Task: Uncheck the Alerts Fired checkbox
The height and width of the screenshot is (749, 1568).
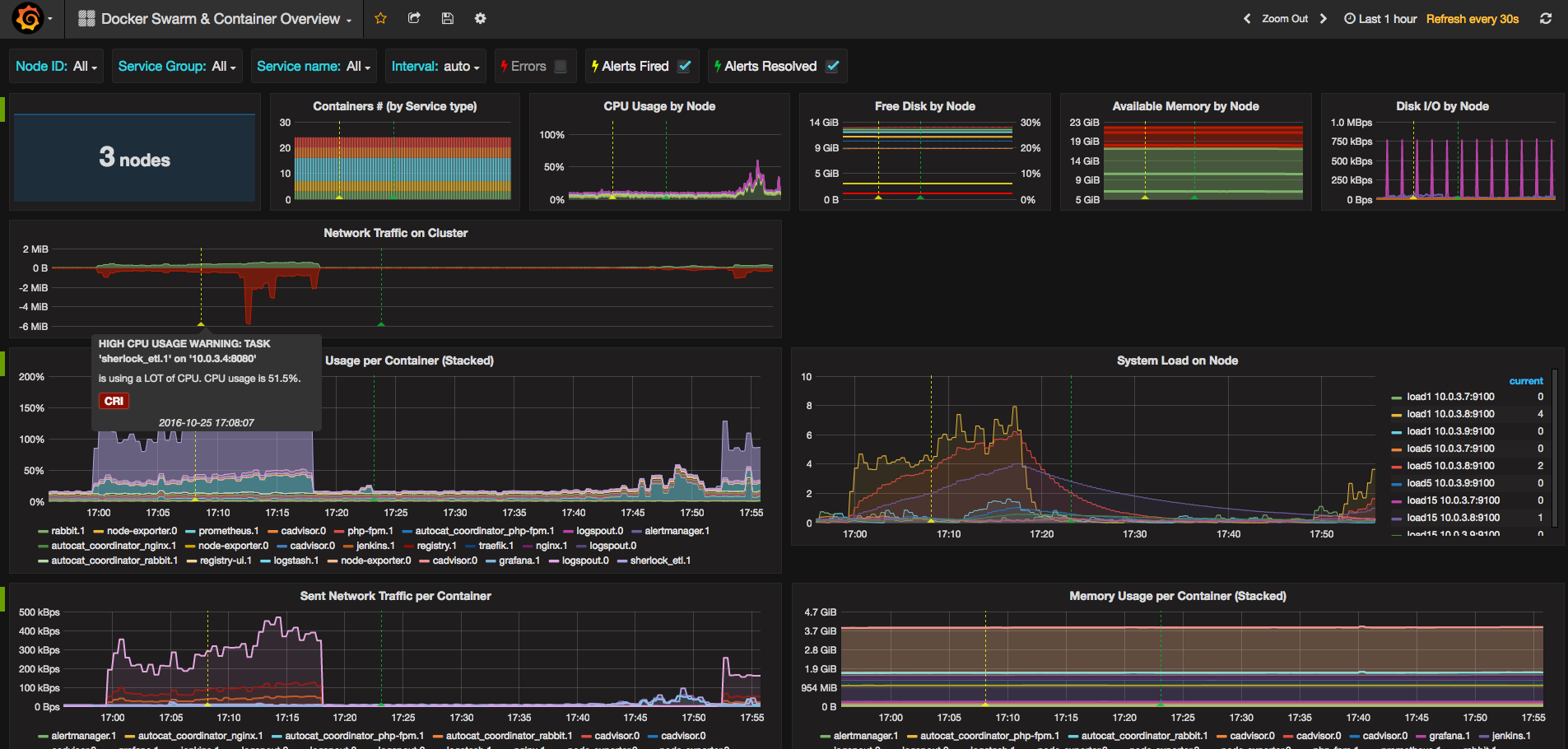Action: tap(684, 66)
